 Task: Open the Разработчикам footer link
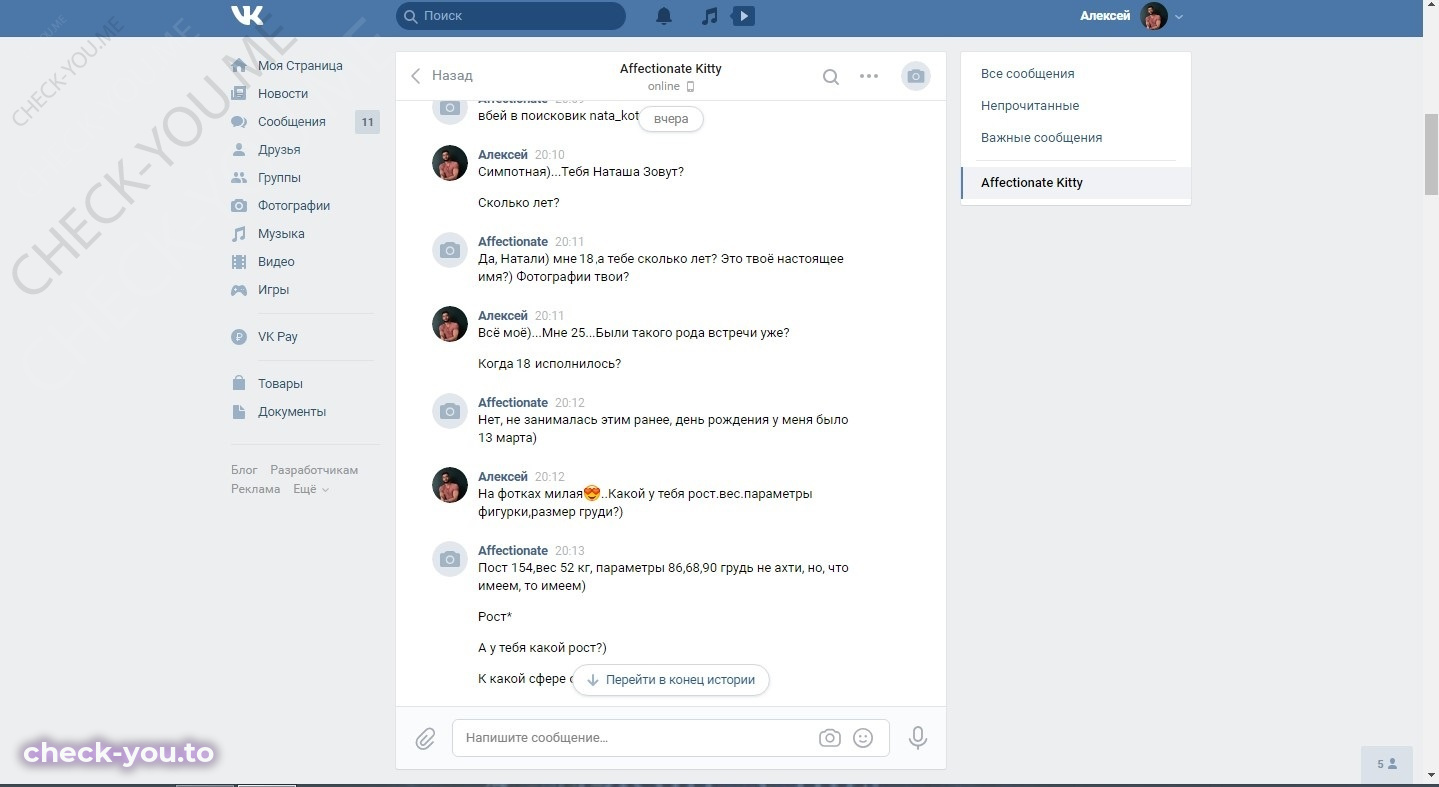(x=314, y=470)
